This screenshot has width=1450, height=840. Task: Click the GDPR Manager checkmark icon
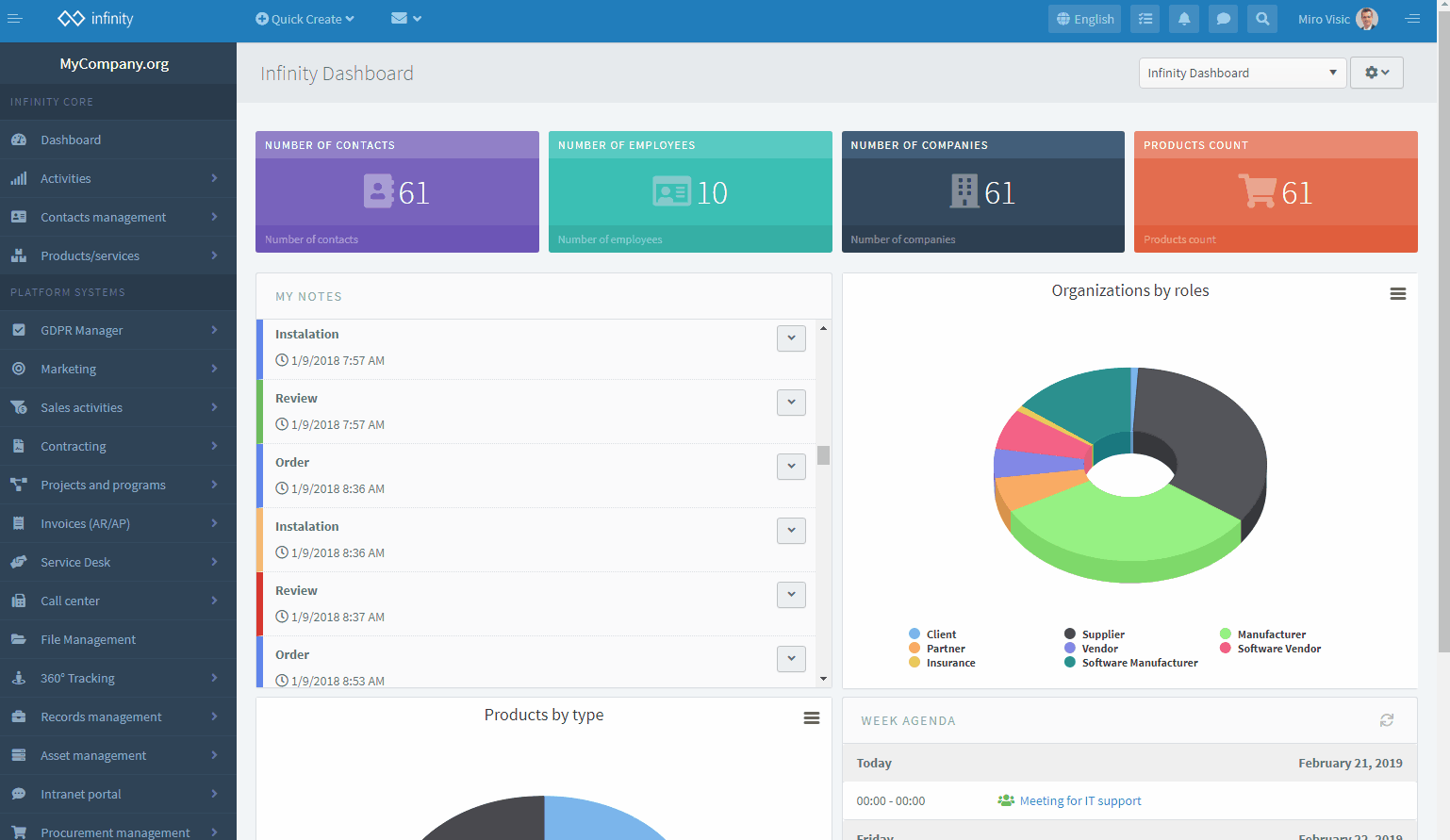19,330
